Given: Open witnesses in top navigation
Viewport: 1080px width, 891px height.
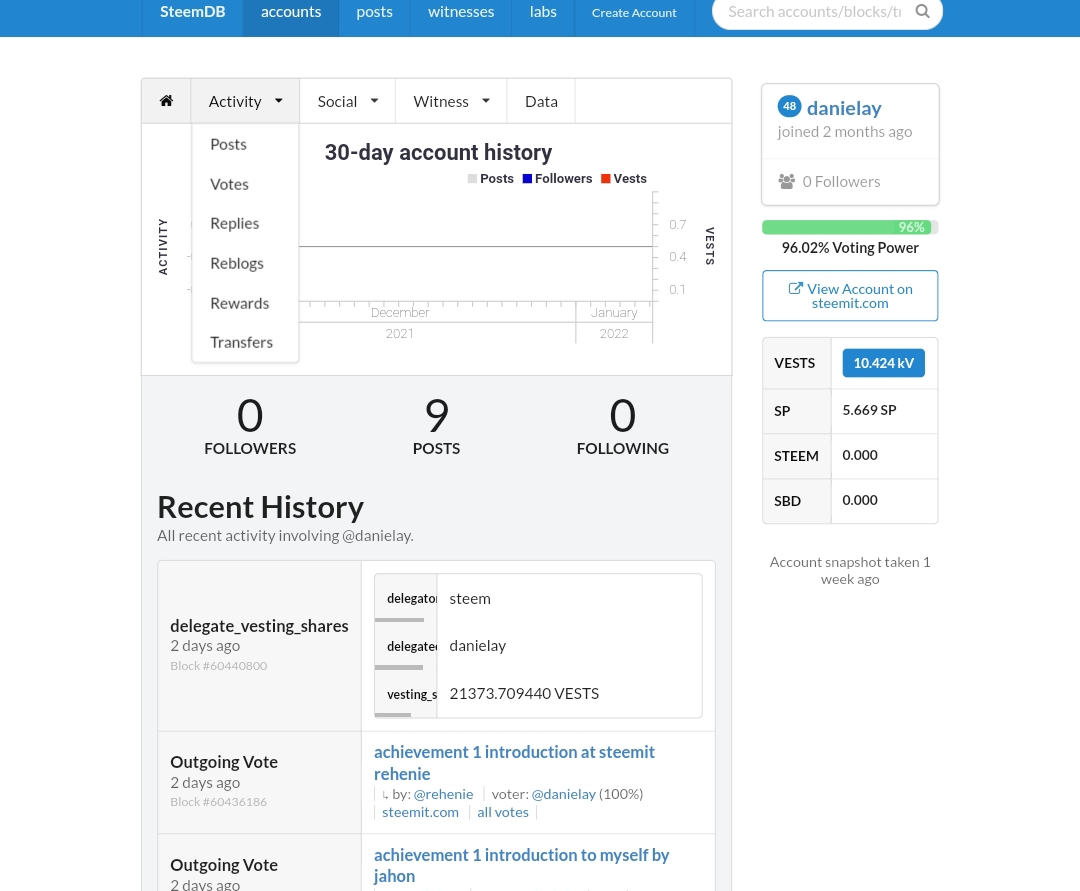Looking at the screenshot, I should [461, 12].
